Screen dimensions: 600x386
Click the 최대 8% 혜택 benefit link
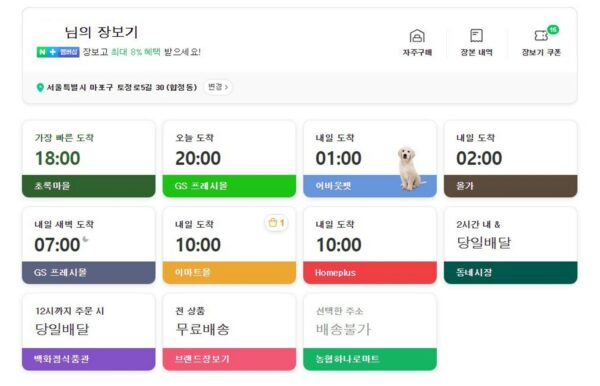136,52
